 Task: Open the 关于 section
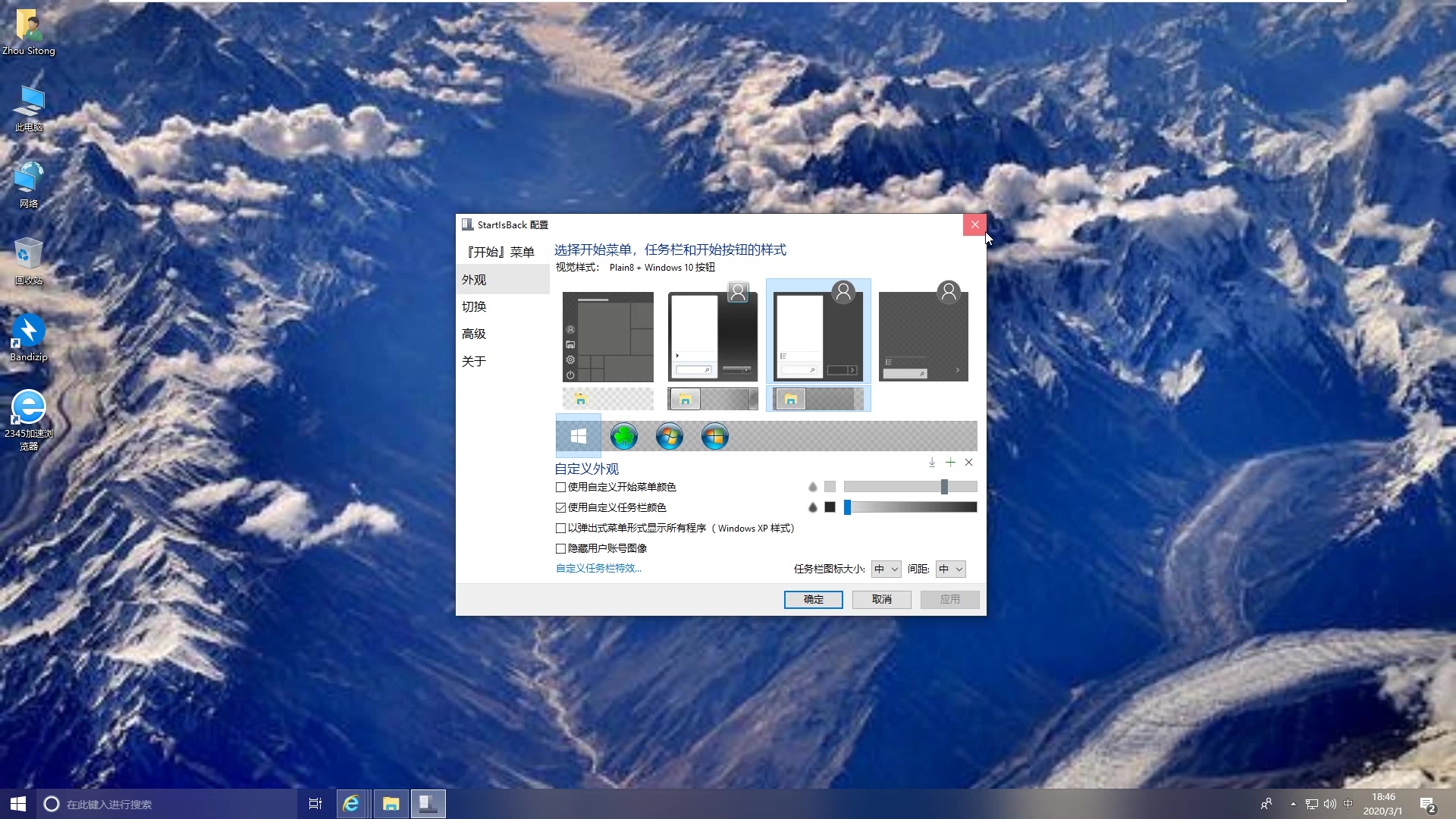click(503, 361)
